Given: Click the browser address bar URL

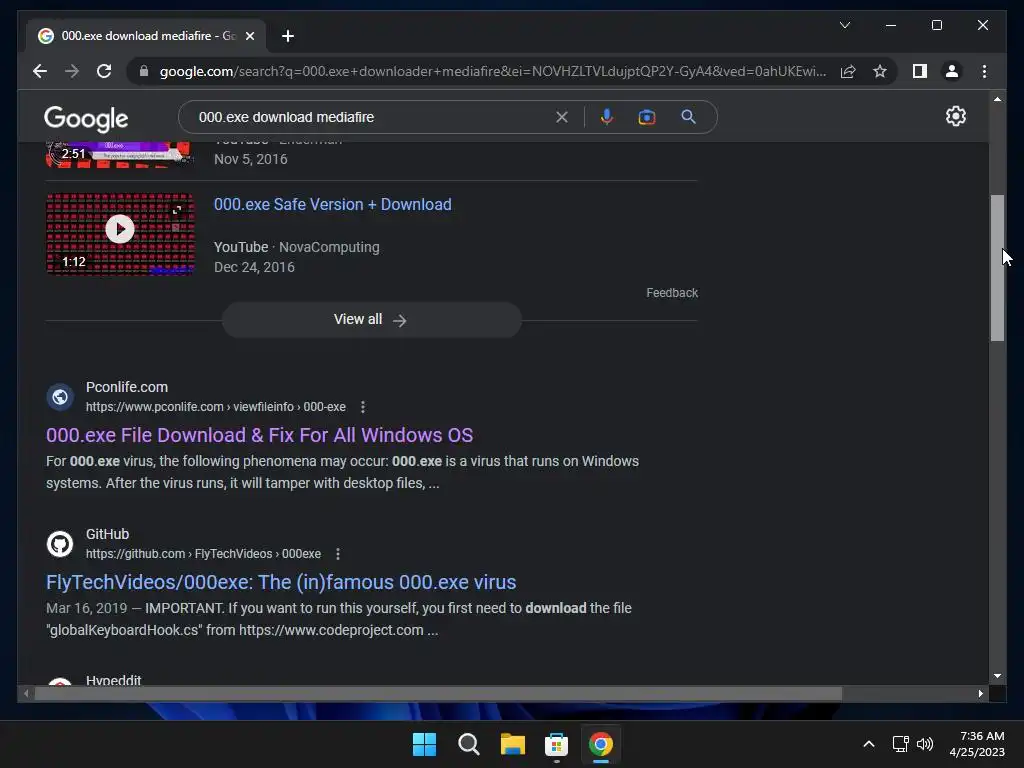Looking at the screenshot, I should coord(493,71).
